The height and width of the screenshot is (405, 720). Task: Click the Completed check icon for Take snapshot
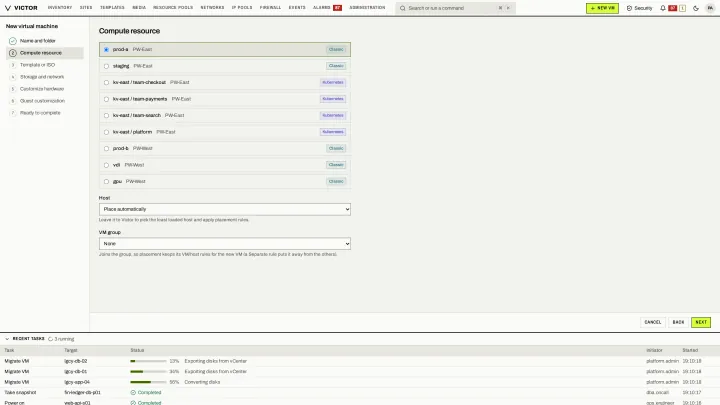pyautogui.click(x=133, y=393)
